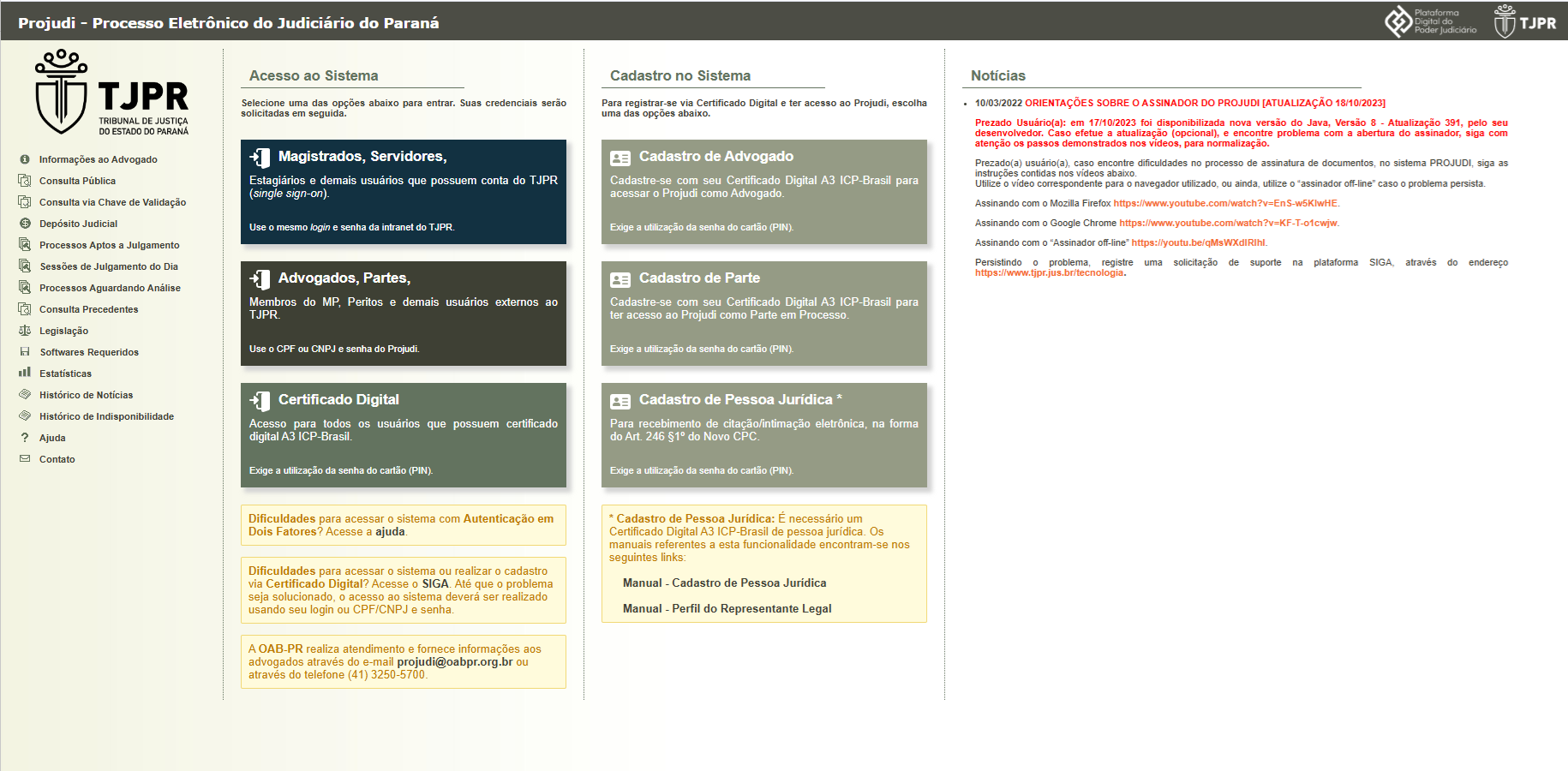Viewport: 1568px width, 771px height.
Task: Click the TJPR logo in the header bar
Action: [x=1525, y=21]
